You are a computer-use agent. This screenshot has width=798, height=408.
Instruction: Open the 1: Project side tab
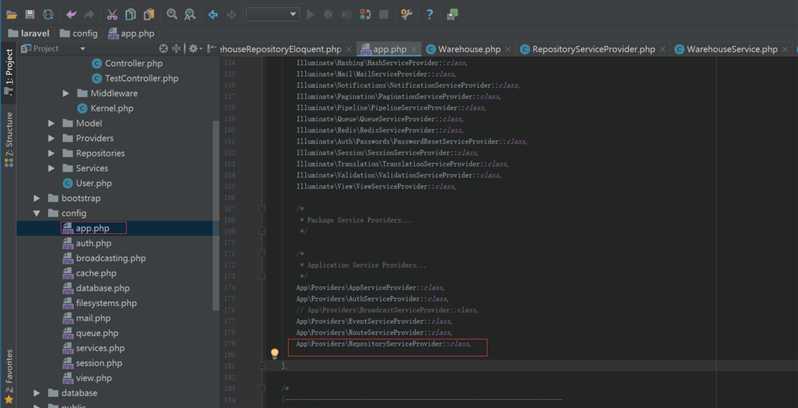click(x=9, y=72)
